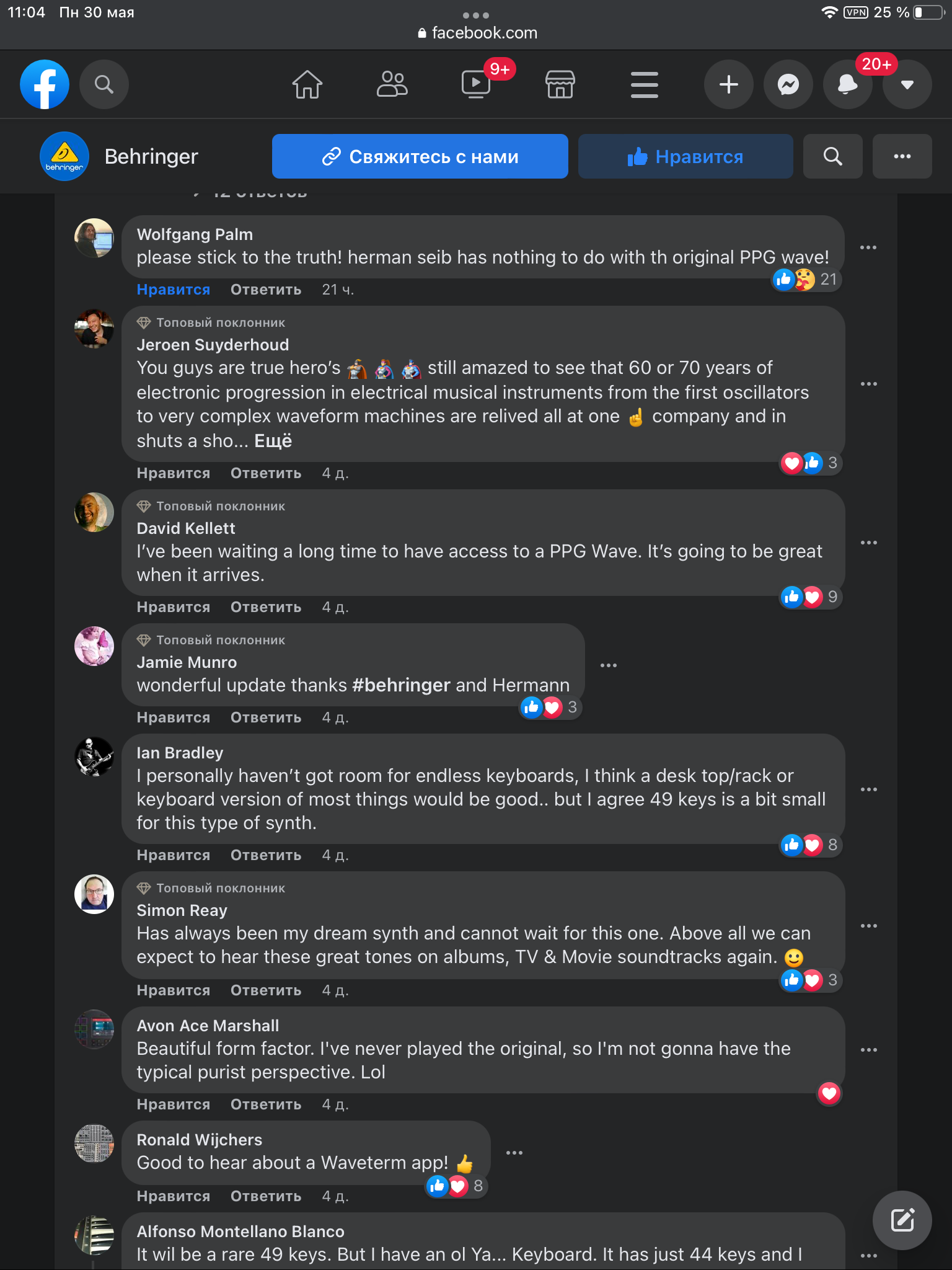Open the Facebook home feed icon
Viewport: 952px width, 1270px height.
point(307,84)
